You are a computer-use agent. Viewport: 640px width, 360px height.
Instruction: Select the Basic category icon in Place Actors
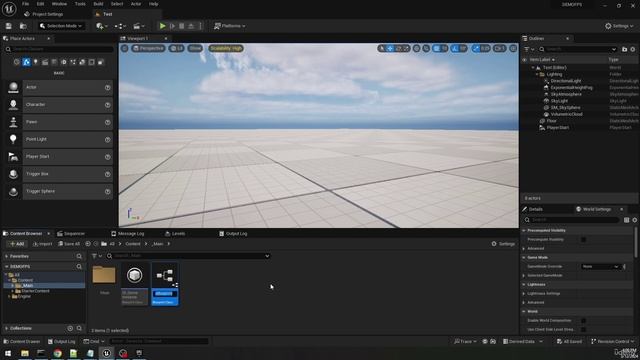point(26,62)
